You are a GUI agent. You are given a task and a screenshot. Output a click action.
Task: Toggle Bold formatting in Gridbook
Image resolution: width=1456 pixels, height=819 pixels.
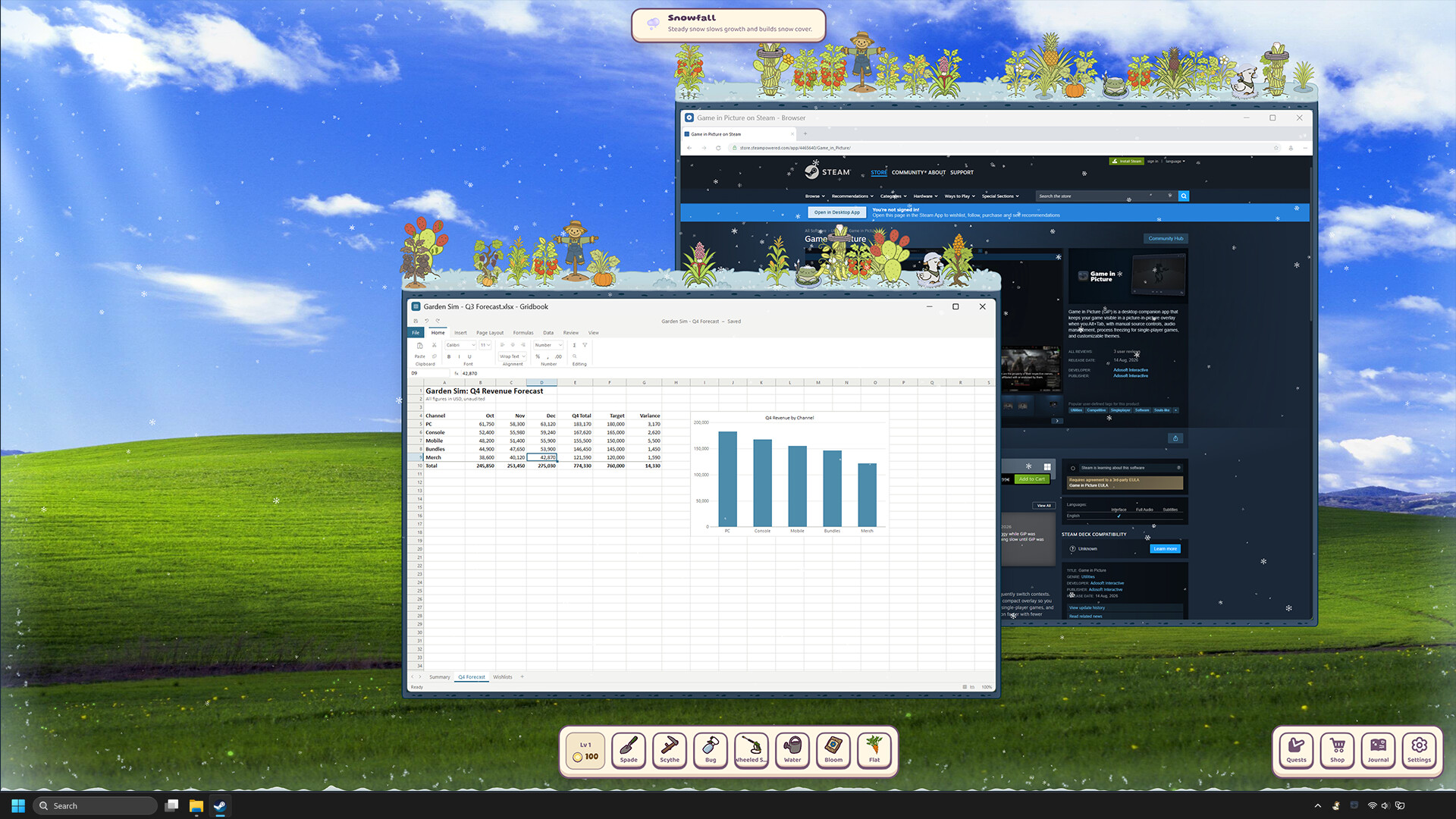tap(449, 356)
